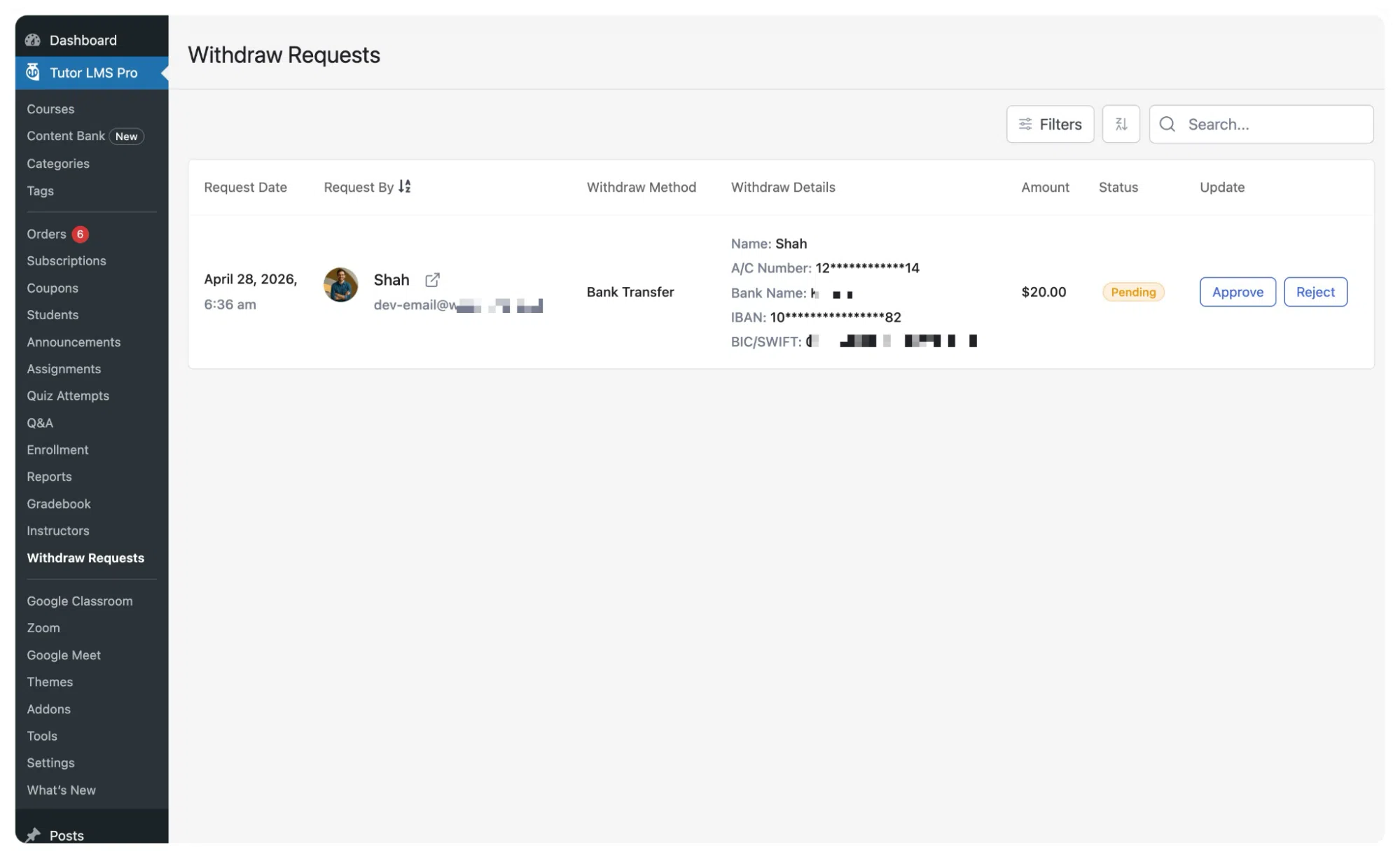Open Subscriptions page
This screenshot has height=859, width=1400.
click(67, 260)
